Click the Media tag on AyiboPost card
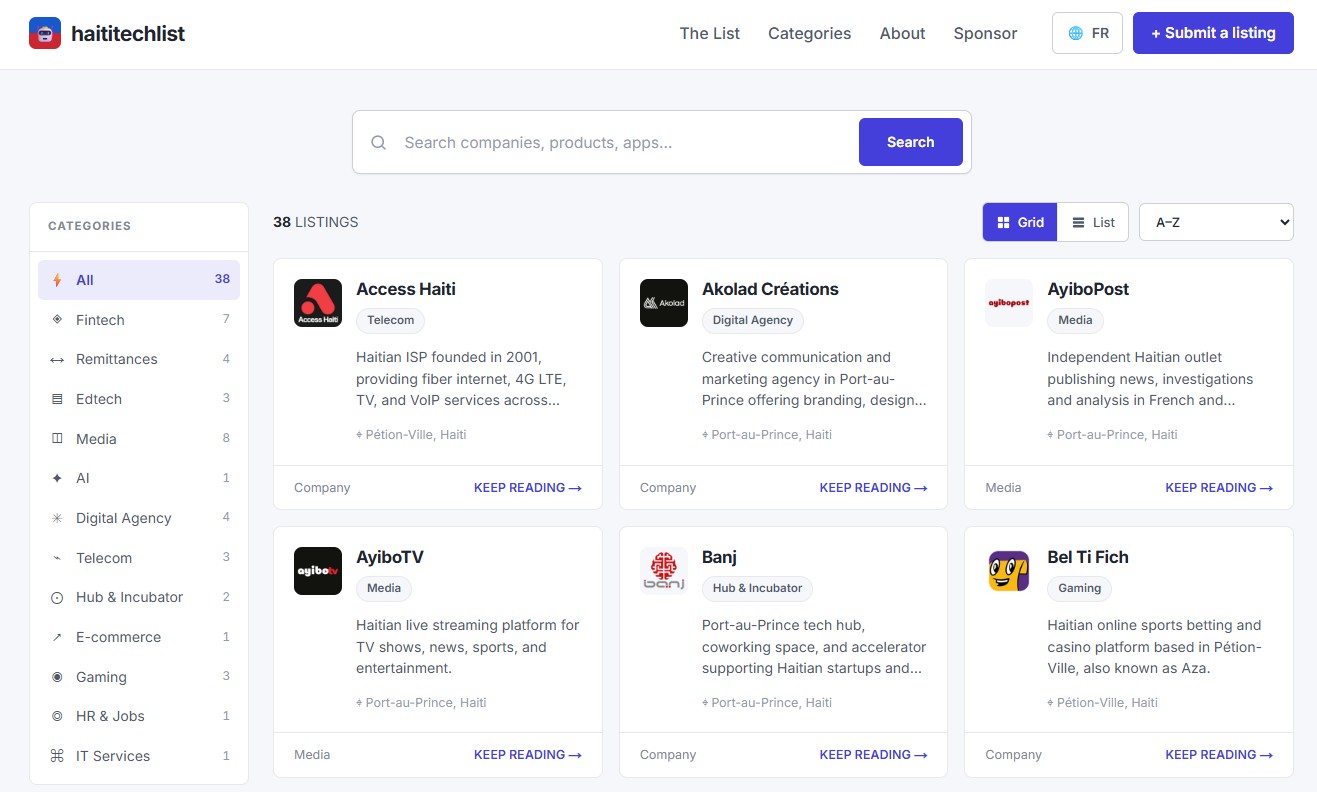Viewport: 1317px width, 792px height. (x=1075, y=320)
